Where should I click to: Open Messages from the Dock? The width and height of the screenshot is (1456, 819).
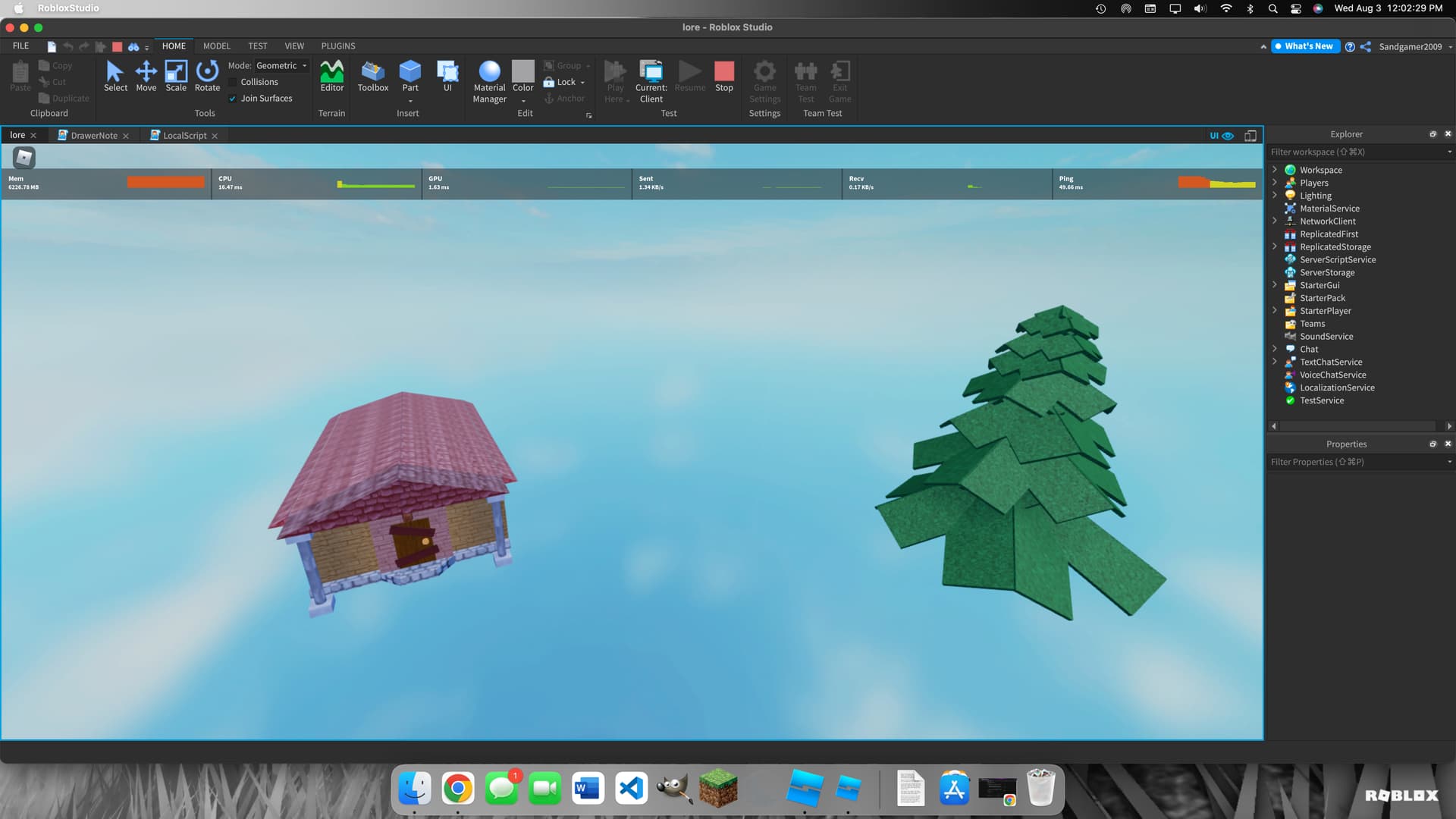[501, 789]
